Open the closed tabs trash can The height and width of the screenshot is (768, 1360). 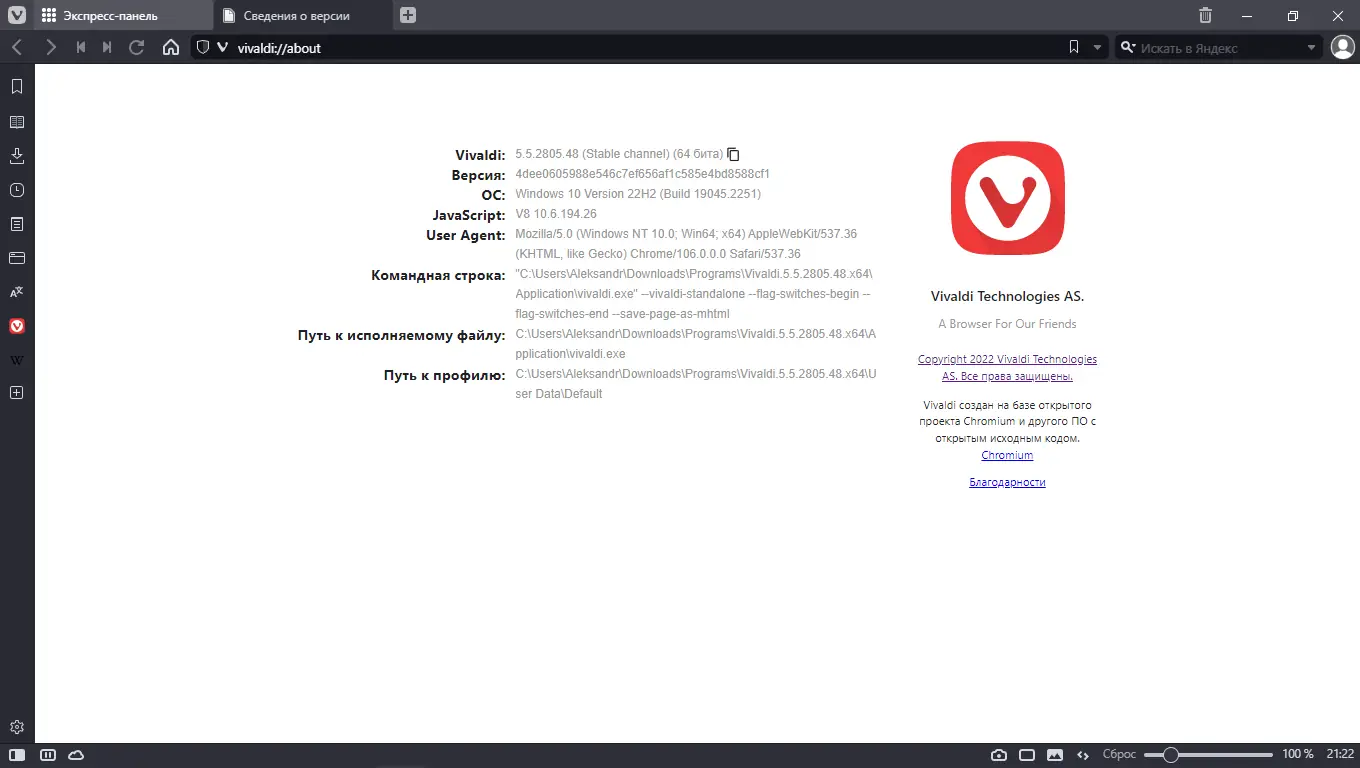(x=1205, y=15)
